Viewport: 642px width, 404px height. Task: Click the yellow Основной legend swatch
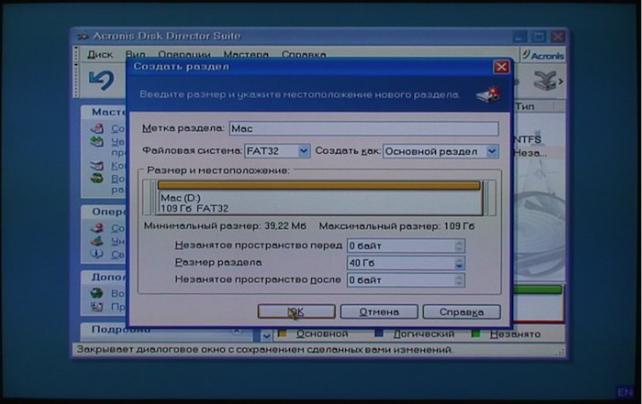point(282,334)
